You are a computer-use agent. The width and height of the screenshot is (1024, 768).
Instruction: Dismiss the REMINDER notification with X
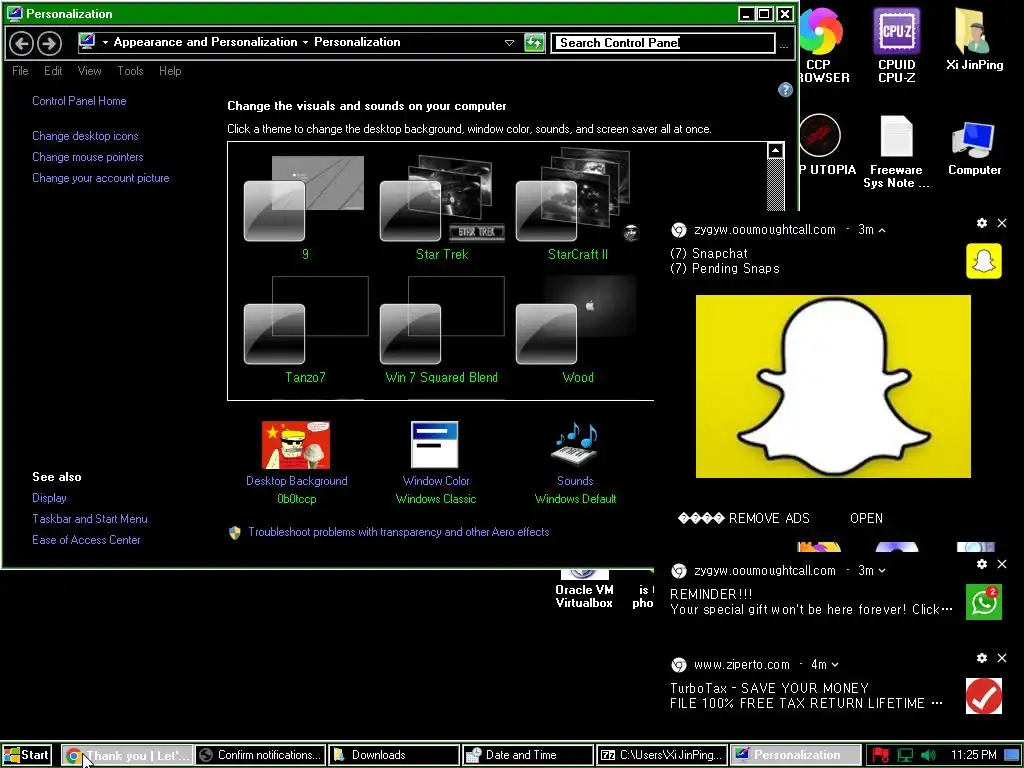point(1002,564)
